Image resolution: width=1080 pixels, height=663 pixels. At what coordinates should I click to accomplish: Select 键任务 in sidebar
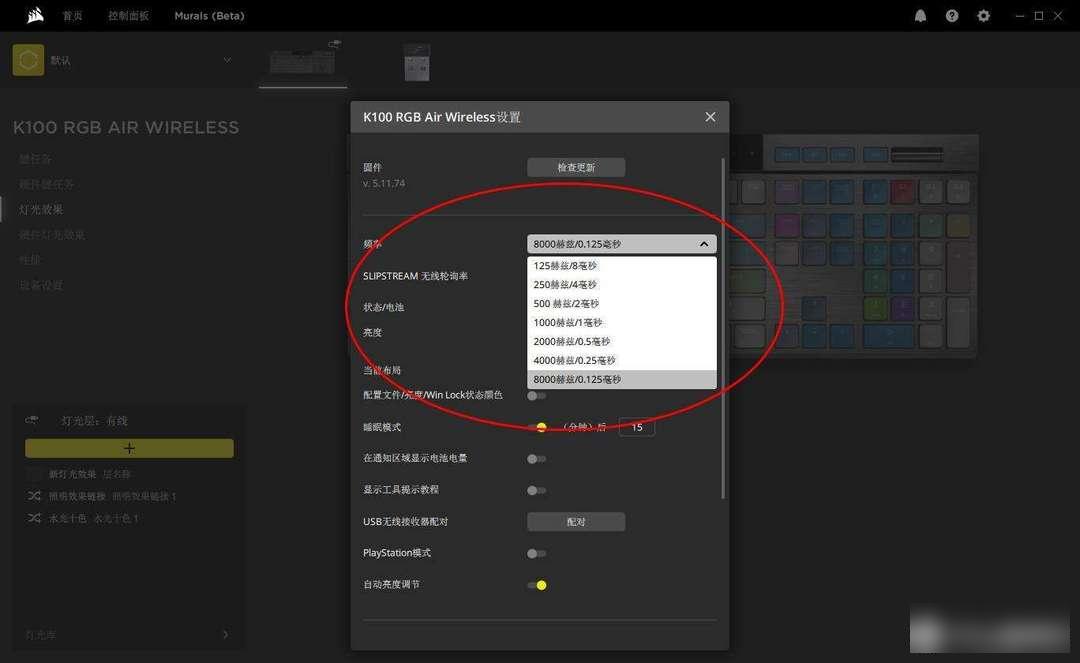point(35,159)
